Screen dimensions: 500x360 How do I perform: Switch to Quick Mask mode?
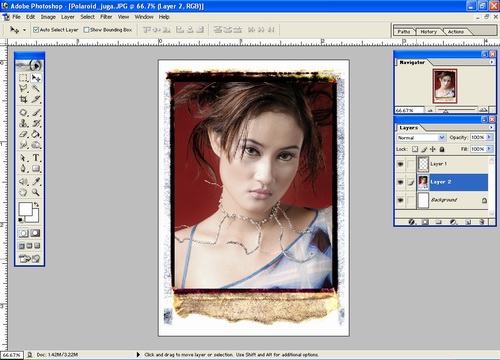35,233
